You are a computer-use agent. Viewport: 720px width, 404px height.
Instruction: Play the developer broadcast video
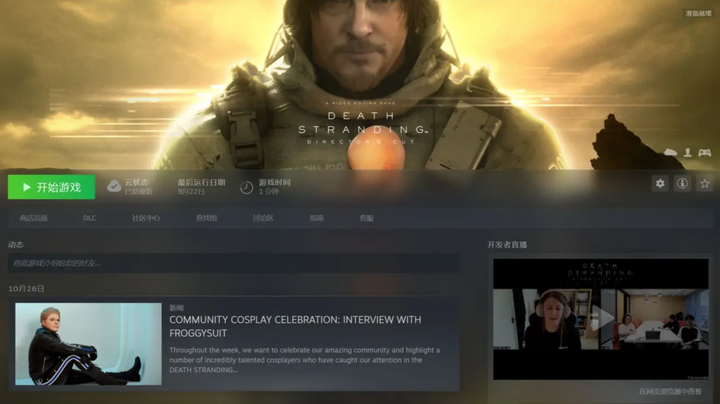(601, 319)
